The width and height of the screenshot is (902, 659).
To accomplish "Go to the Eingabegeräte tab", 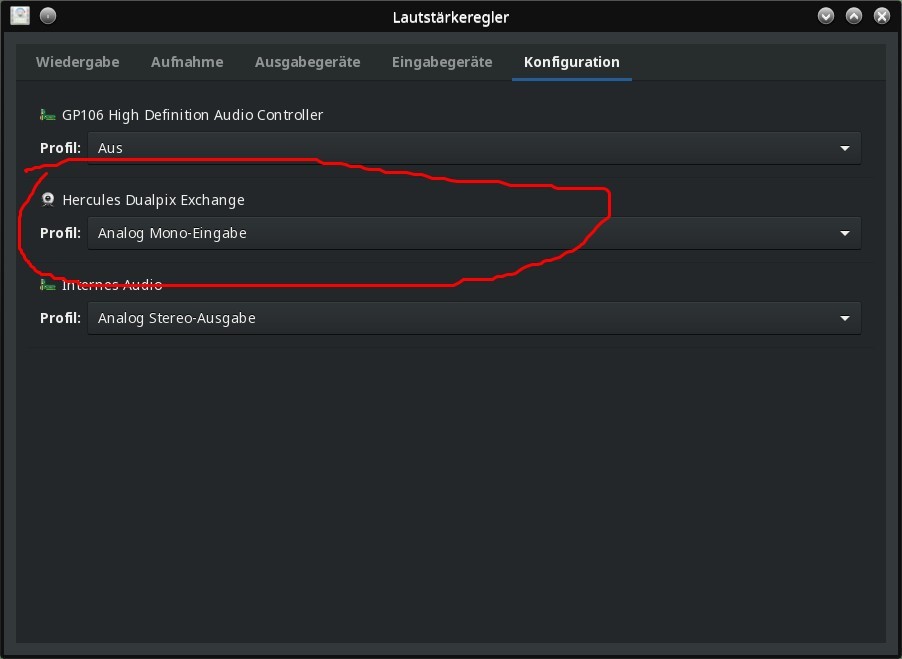I will coord(442,62).
